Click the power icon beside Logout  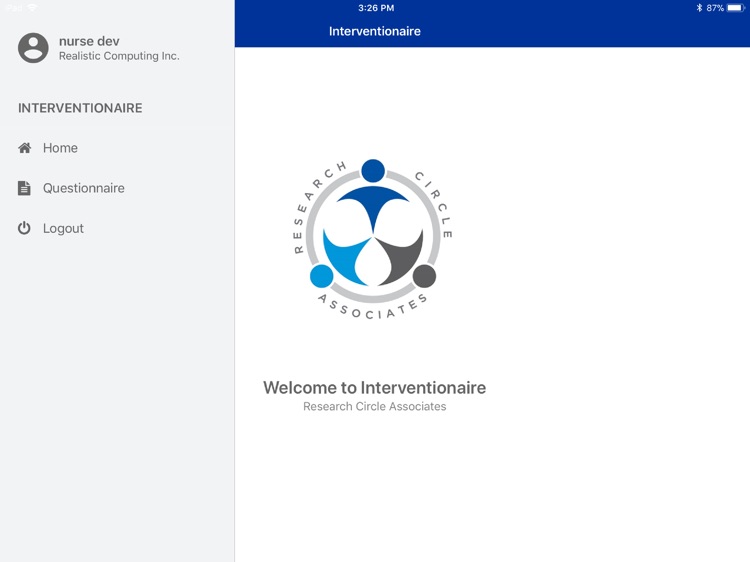coord(24,228)
